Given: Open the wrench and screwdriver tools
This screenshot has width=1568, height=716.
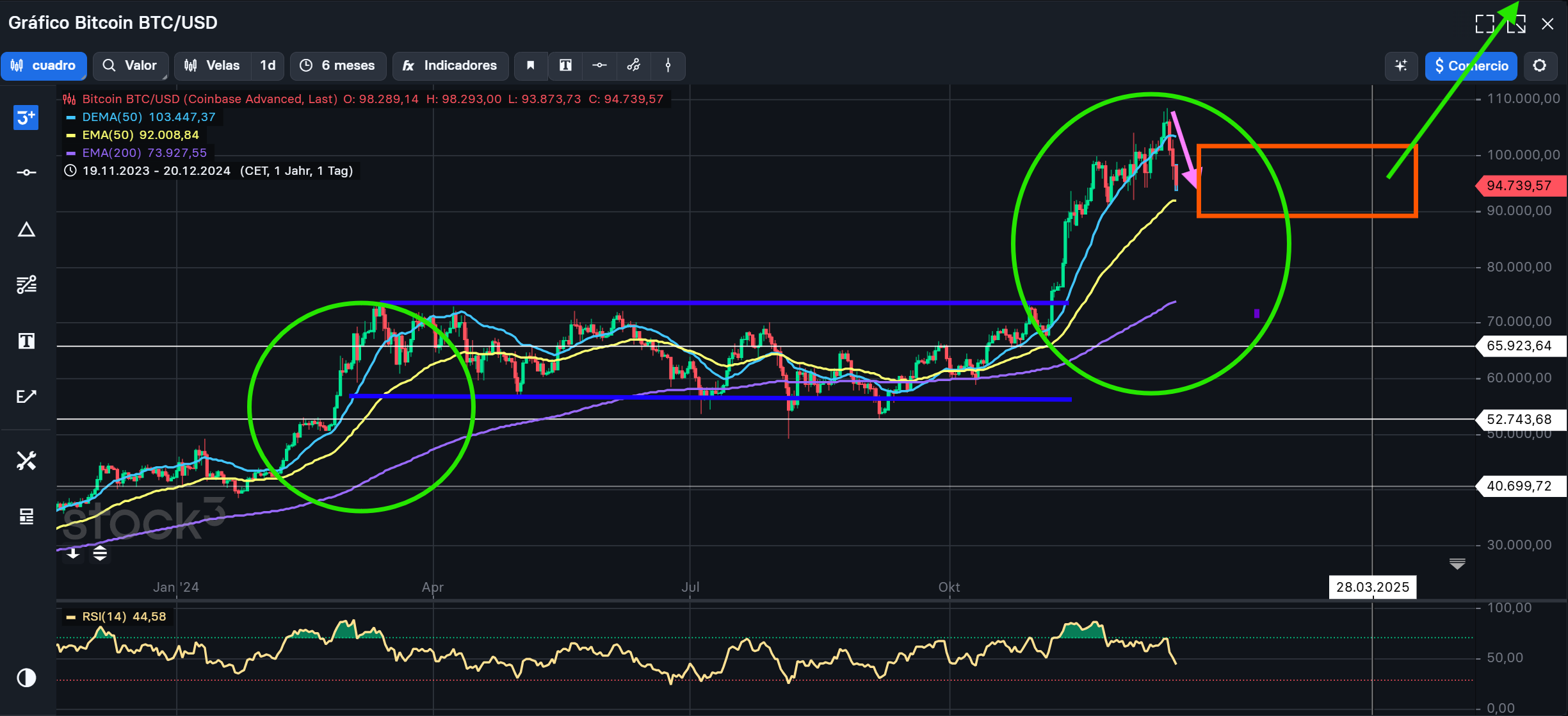Looking at the screenshot, I should (26, 460).
